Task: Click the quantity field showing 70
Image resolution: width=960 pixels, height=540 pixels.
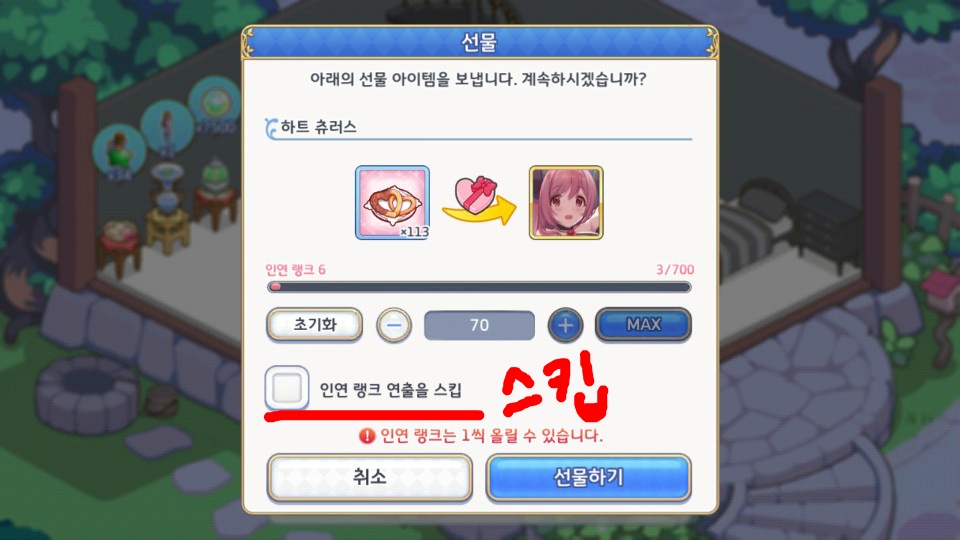Action: pyautogui.click(x=479, y=325)
